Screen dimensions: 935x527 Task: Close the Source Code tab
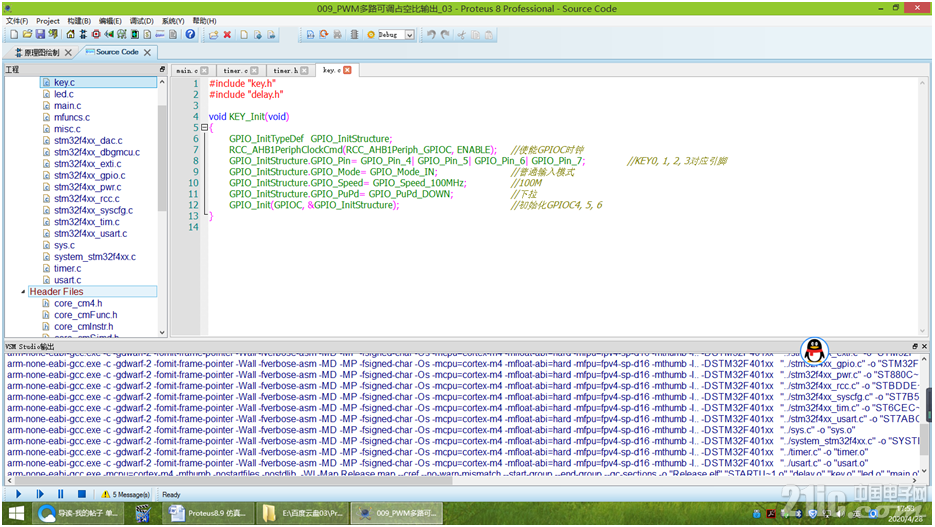click(x=147, y=52)
